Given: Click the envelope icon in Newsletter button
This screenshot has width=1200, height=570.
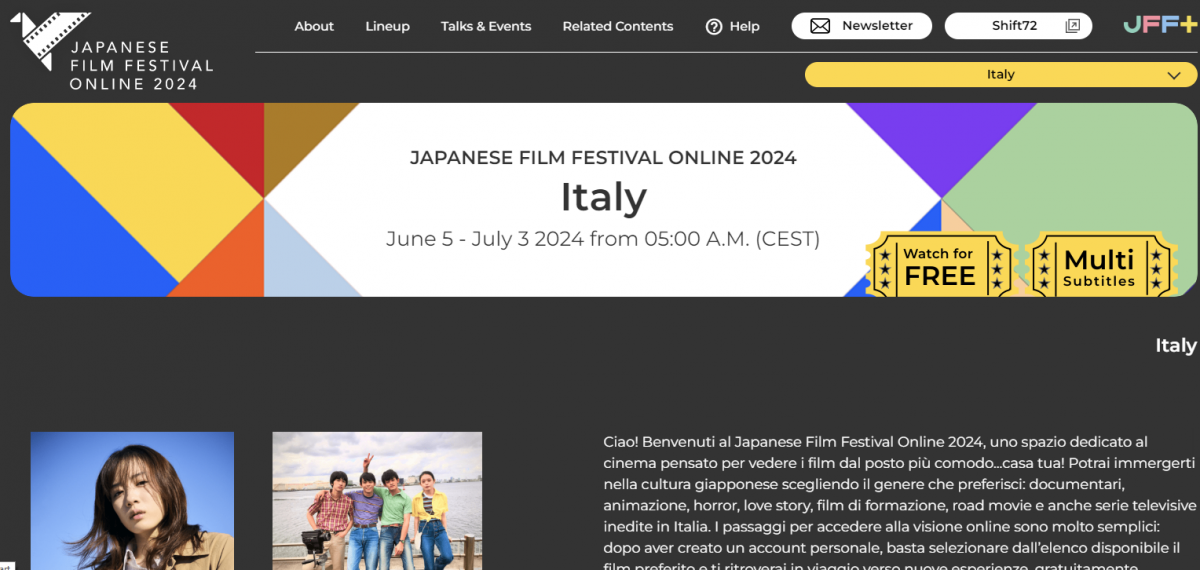Looking at the screenshot, I should (820, 27).
